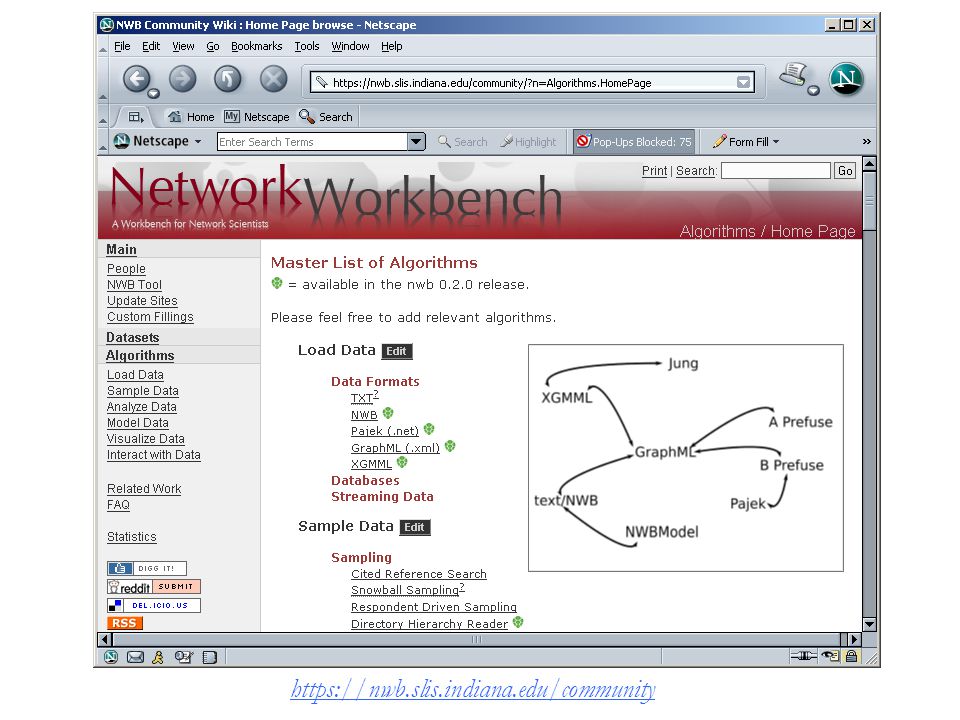Image resolution: width=960 pixels, height=720 pixels.
Task: Open the Print button options dropdown arrow
Action: 813,91
